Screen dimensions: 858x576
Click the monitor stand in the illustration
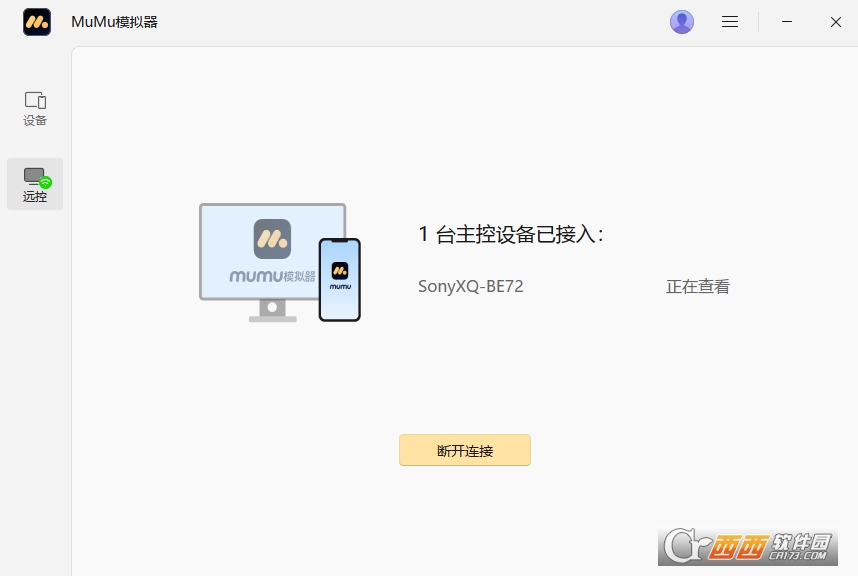click(272, 311)
